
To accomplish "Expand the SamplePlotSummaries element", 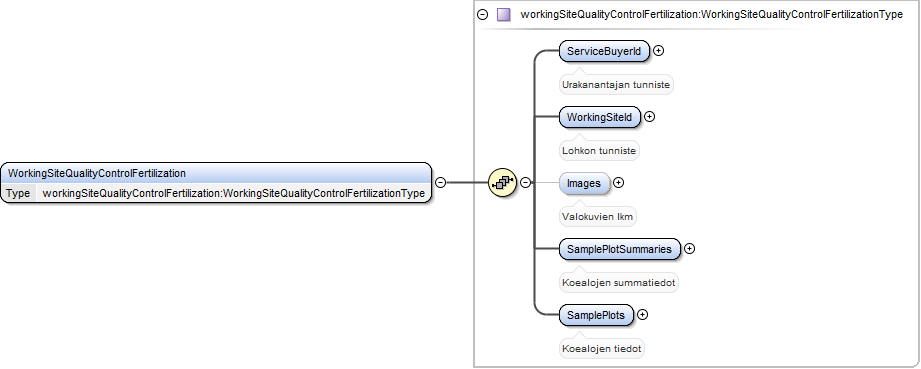I will tap(690, 249).
